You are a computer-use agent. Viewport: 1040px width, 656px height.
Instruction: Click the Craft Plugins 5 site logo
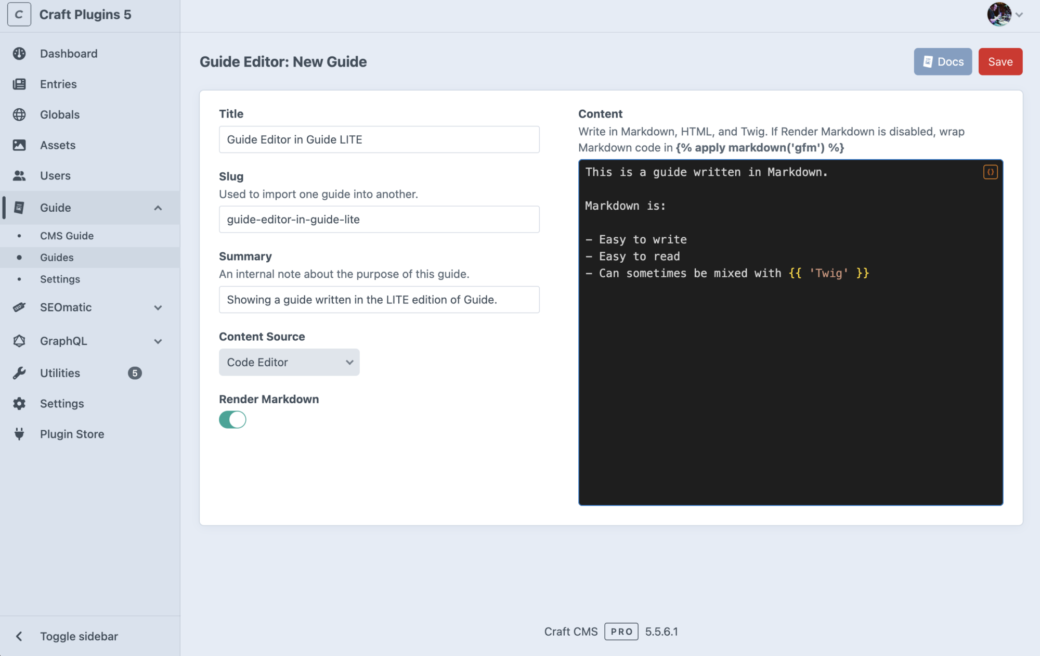click(19, 15)
